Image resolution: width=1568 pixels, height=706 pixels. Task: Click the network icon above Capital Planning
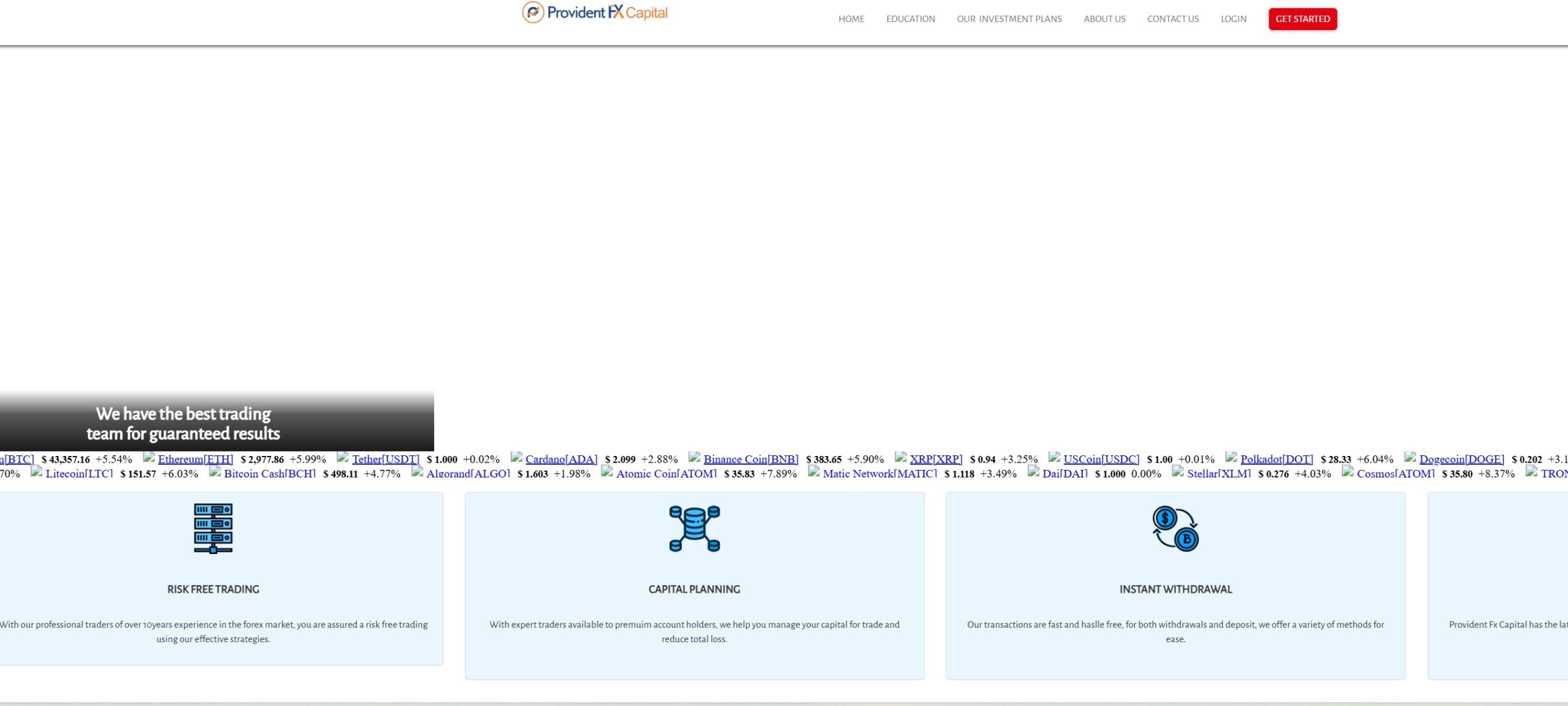point(694,528)
